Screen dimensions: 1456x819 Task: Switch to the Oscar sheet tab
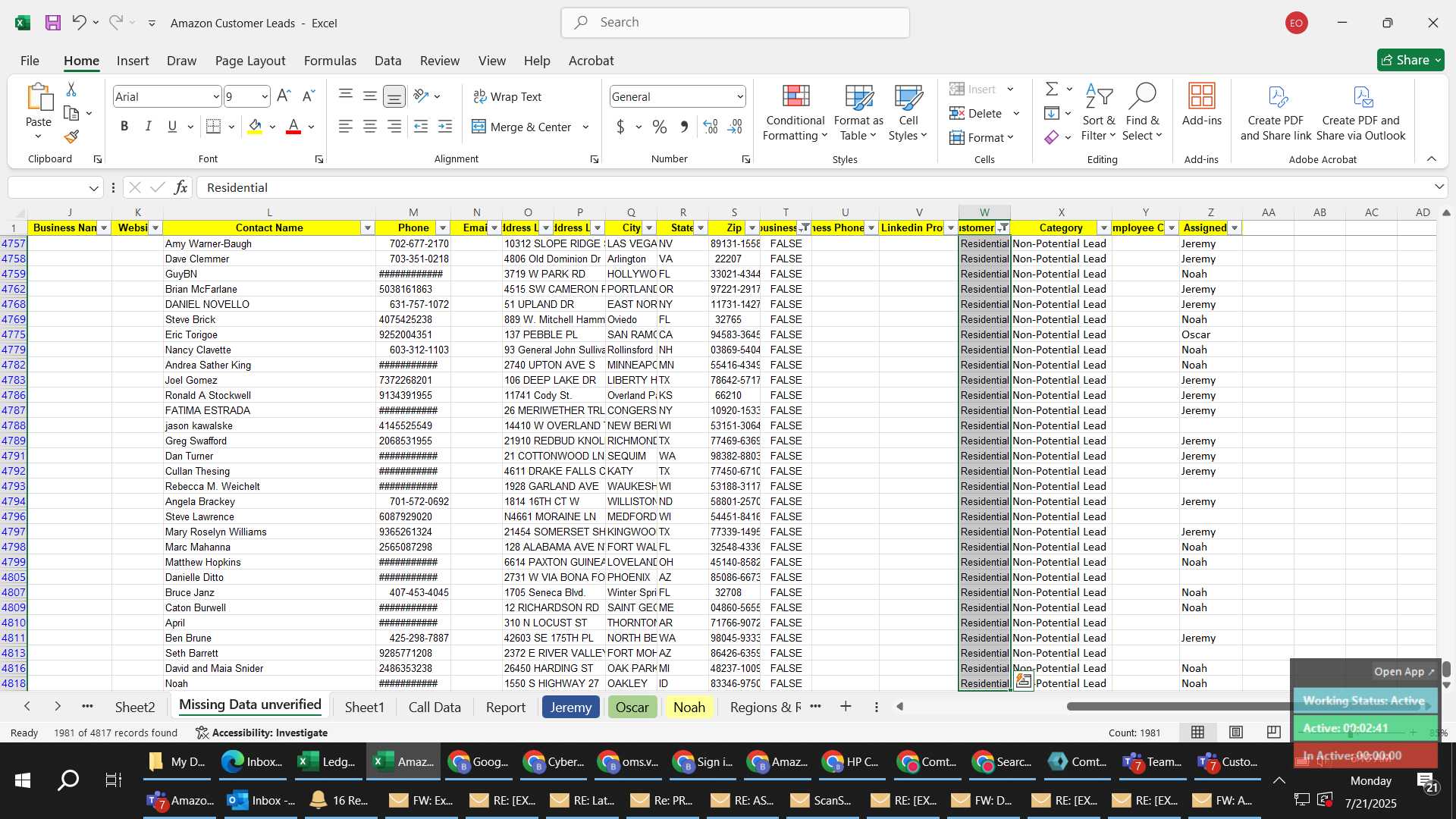coord(632,707)
